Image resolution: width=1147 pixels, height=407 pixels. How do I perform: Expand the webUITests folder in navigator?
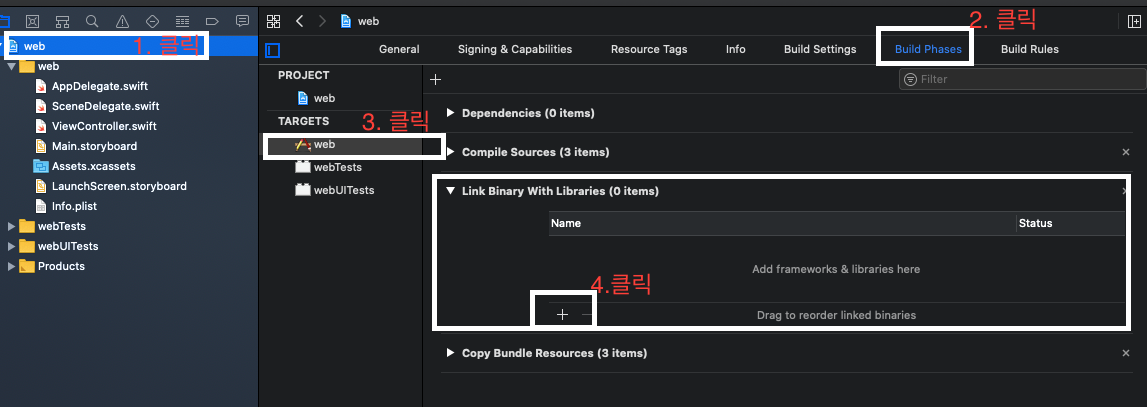[x=11, y=246]
